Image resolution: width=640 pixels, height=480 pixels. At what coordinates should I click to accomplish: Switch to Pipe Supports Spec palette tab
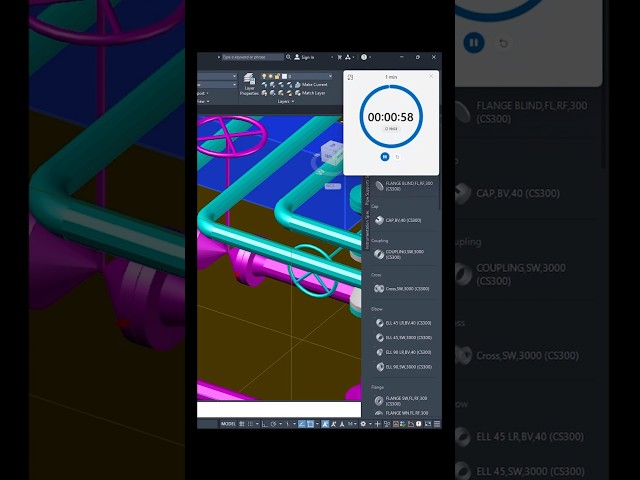tap(367, 191)
